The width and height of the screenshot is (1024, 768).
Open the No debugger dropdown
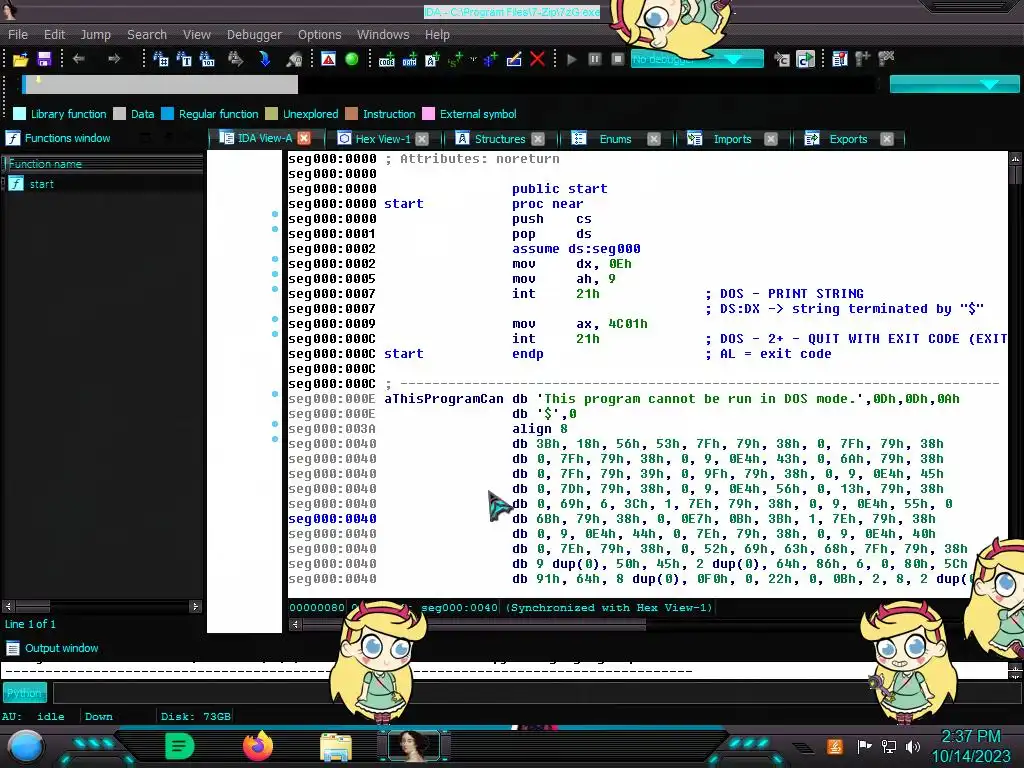(697, 59)
